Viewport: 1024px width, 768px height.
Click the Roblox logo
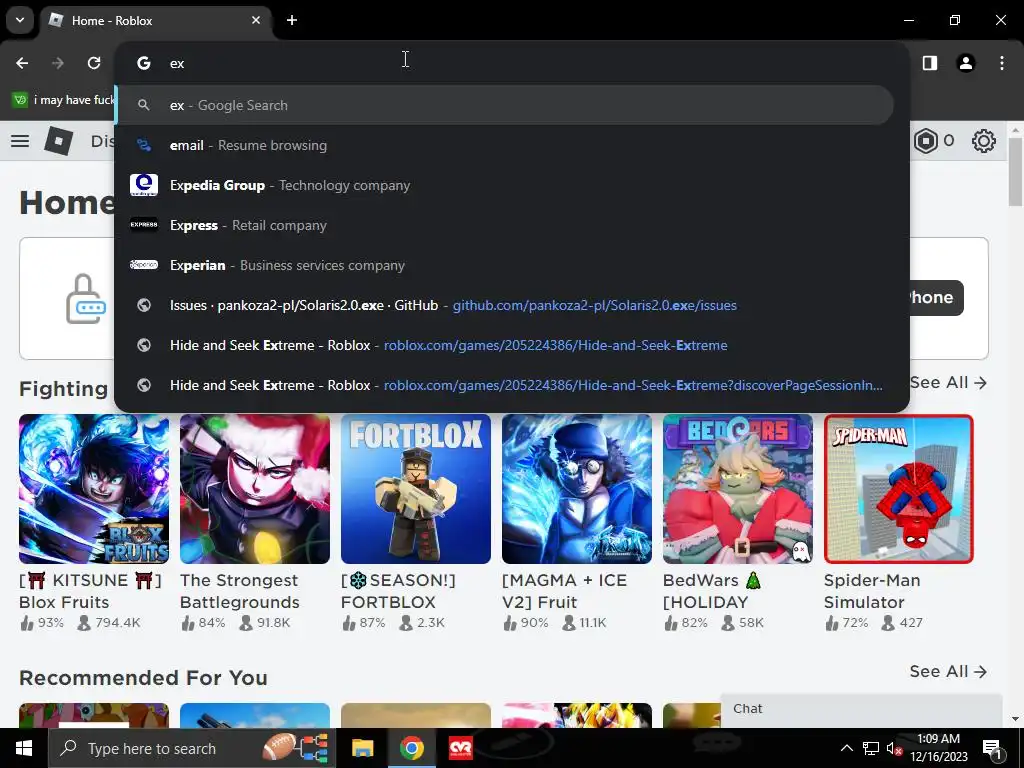pyautogui.click(x=59, y=141)
